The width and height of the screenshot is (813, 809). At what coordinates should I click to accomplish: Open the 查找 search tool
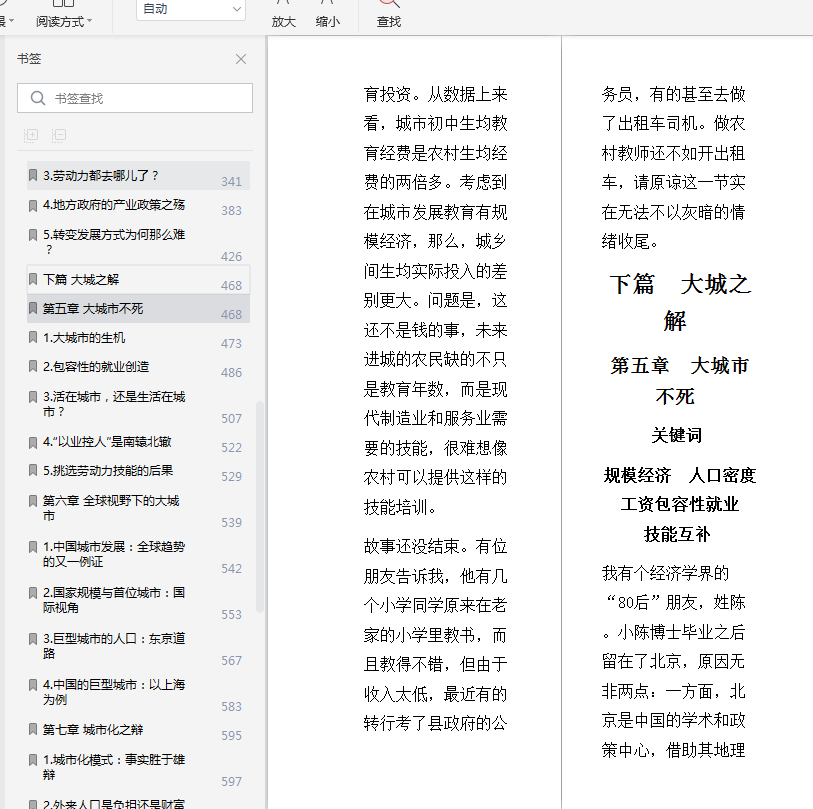tap(389, 15)
